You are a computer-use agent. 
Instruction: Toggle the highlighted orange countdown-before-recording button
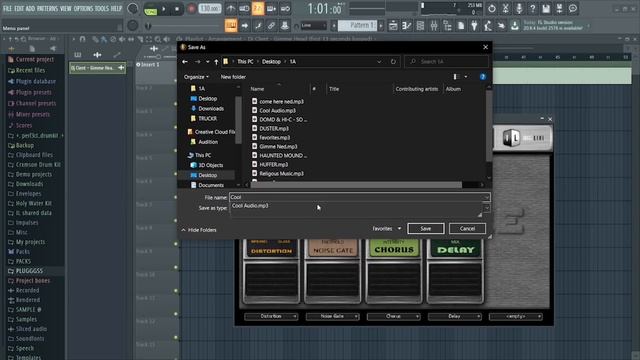[x=258, y=9]
